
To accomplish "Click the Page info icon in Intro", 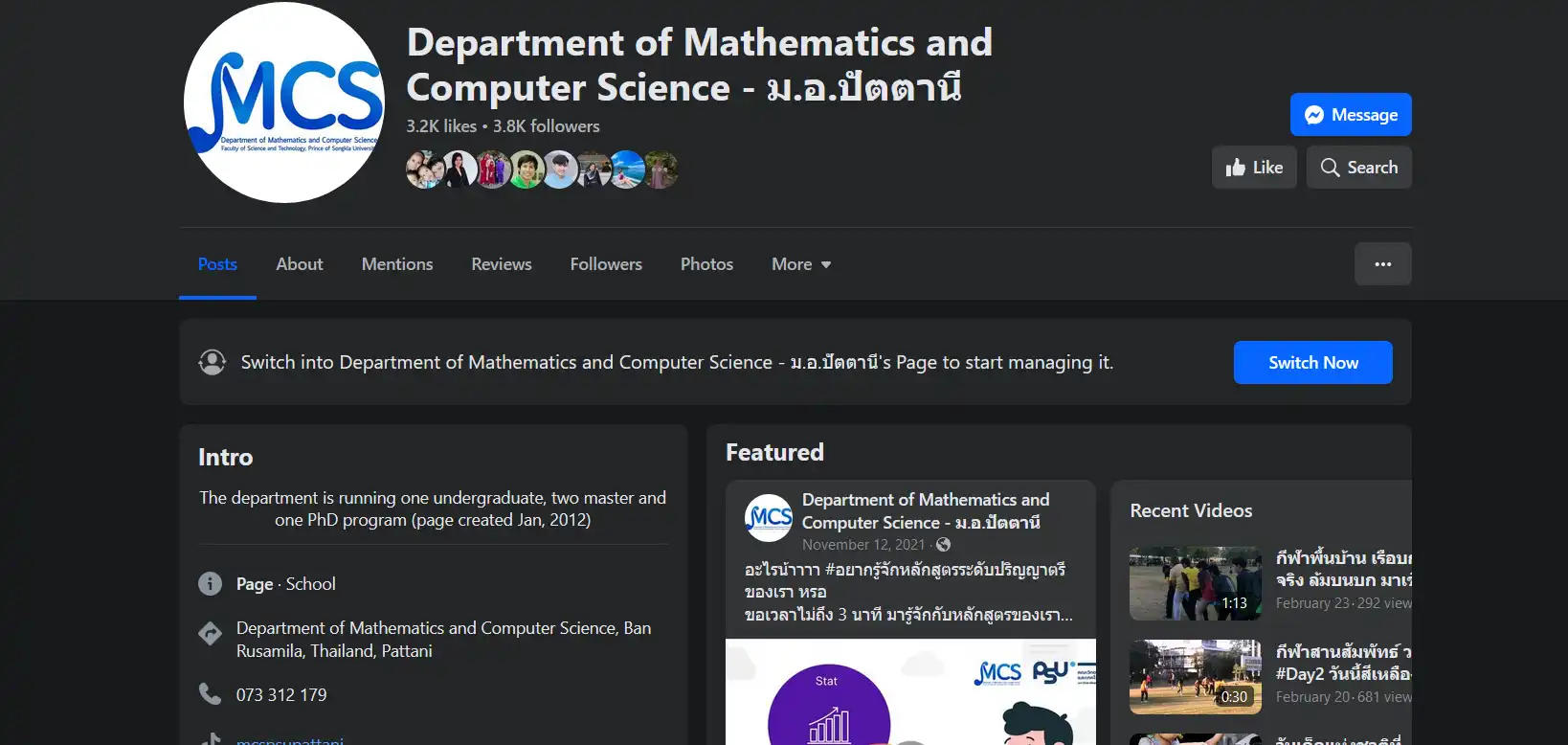I will (210, 584).
